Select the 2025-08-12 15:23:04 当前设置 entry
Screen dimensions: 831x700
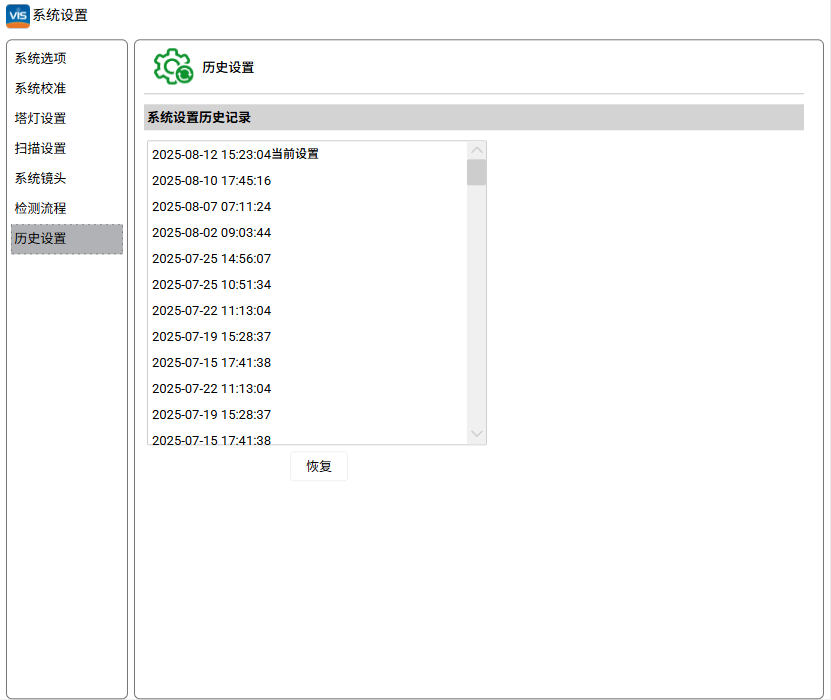tap(235, 155)
